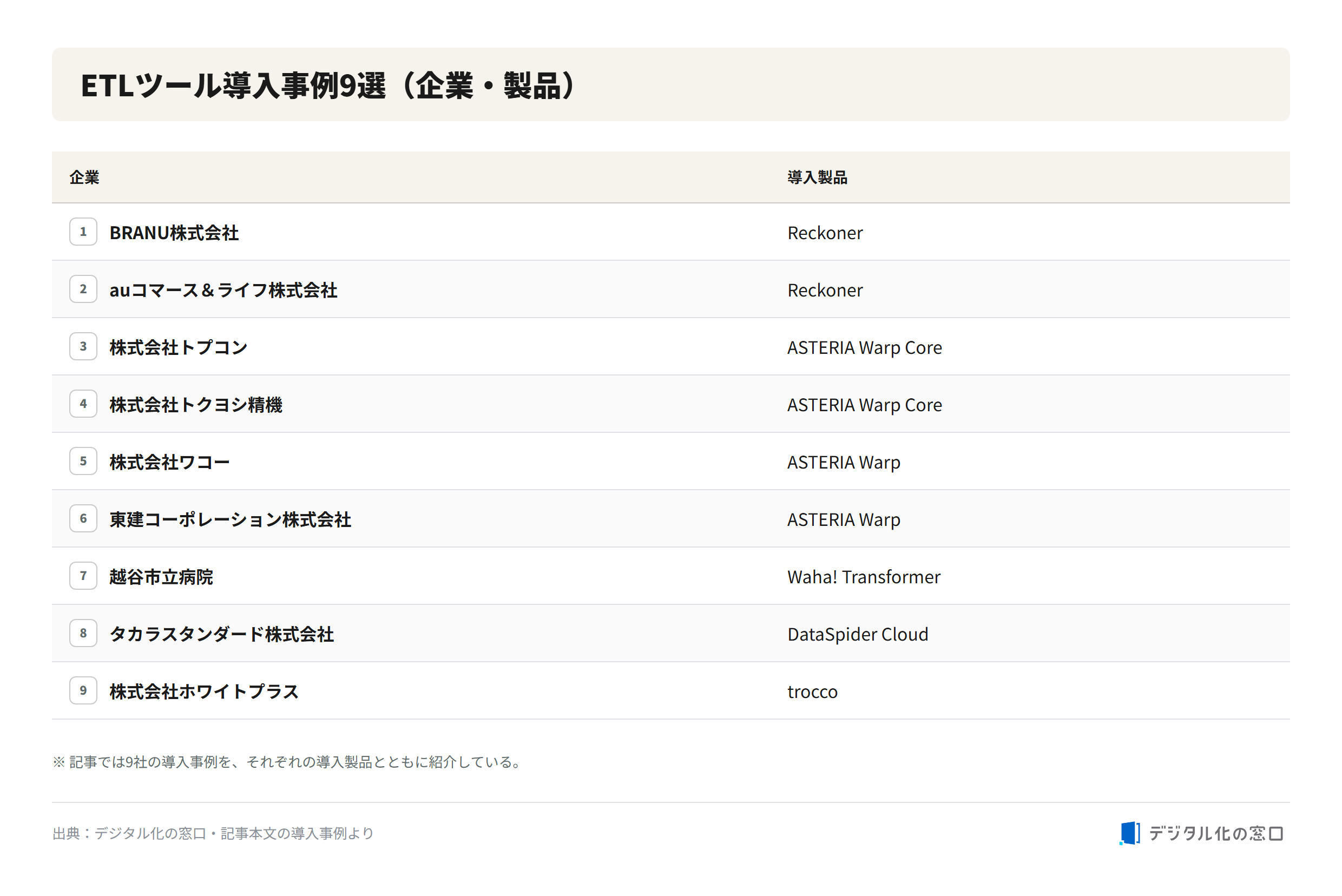Click number badge 3 beside 株式会社トプコン

pyautogui.click(x=83, y=346)
